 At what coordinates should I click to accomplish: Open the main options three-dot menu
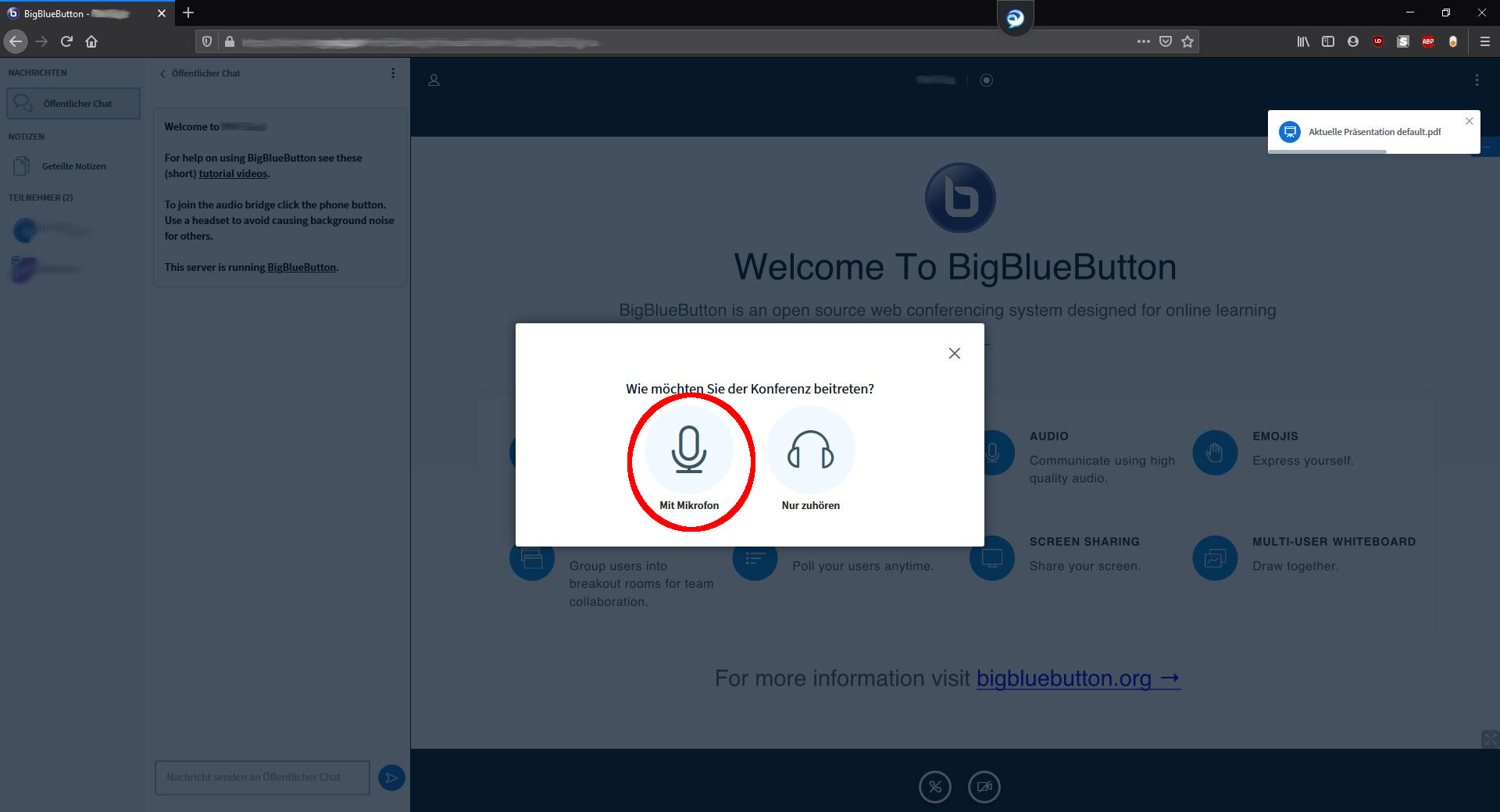coord(1477,80)
